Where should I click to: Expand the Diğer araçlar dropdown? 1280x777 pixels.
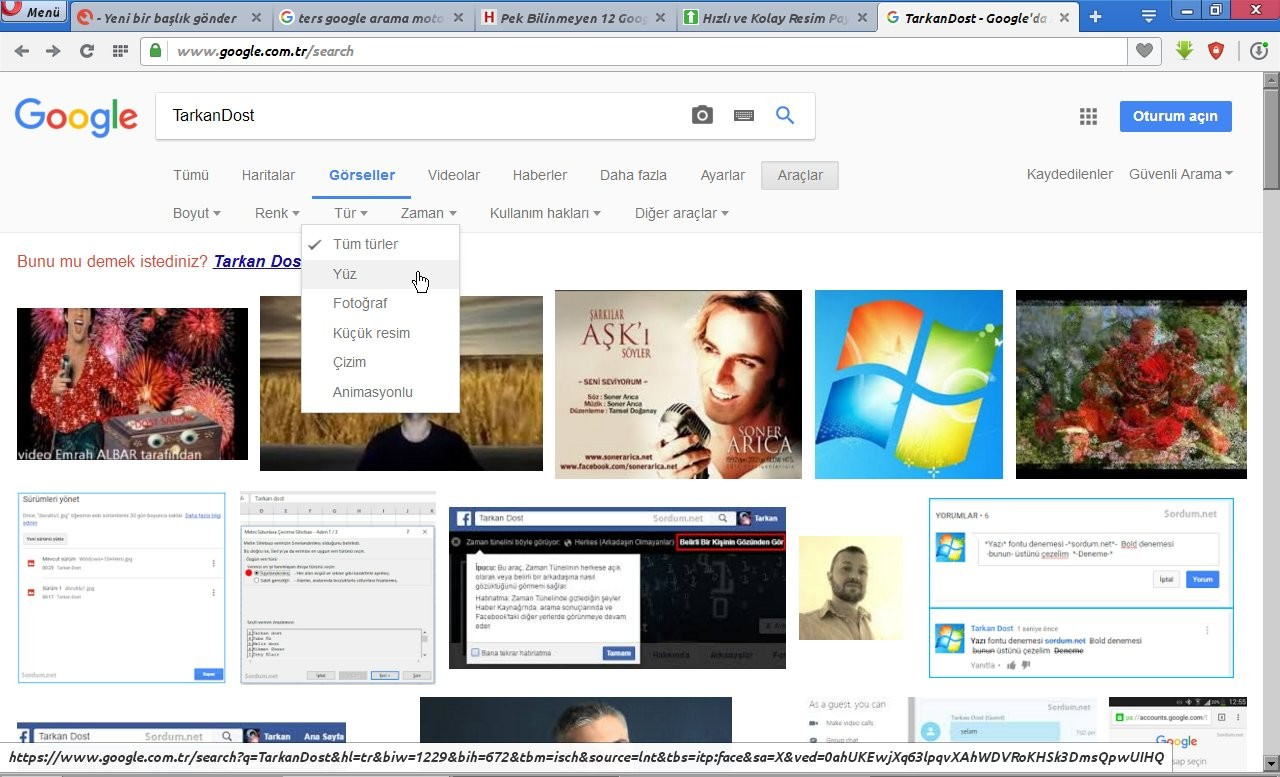[x=682, y=213]
